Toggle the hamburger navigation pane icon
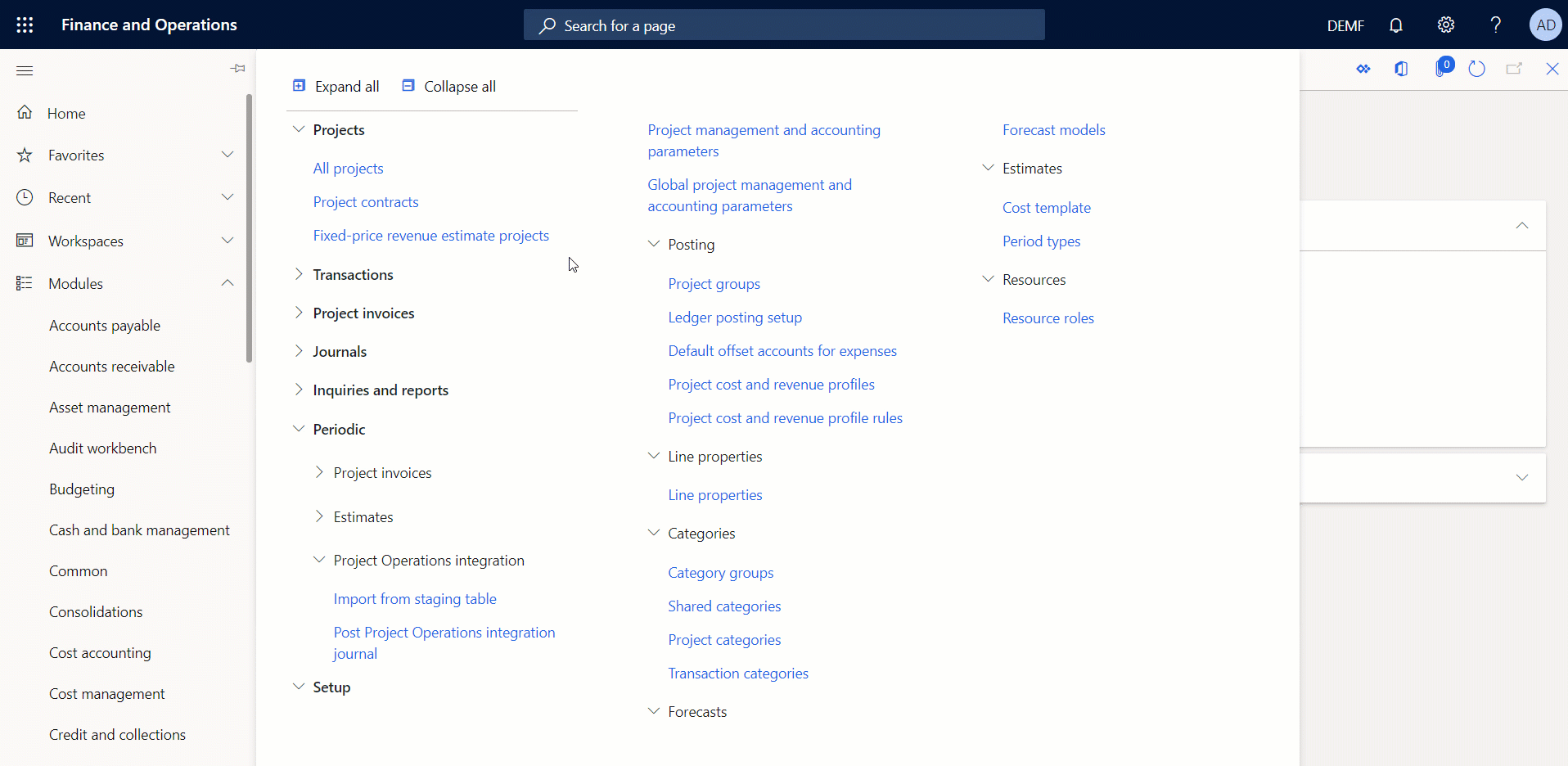Viewport: 1568px width, 766px height. (x=25, y=70)
